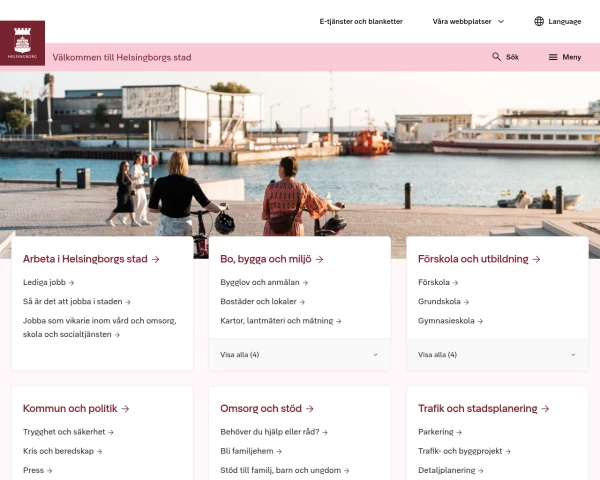
Task: Open the Meny navigation button
Action: click(x=565, y=57)
